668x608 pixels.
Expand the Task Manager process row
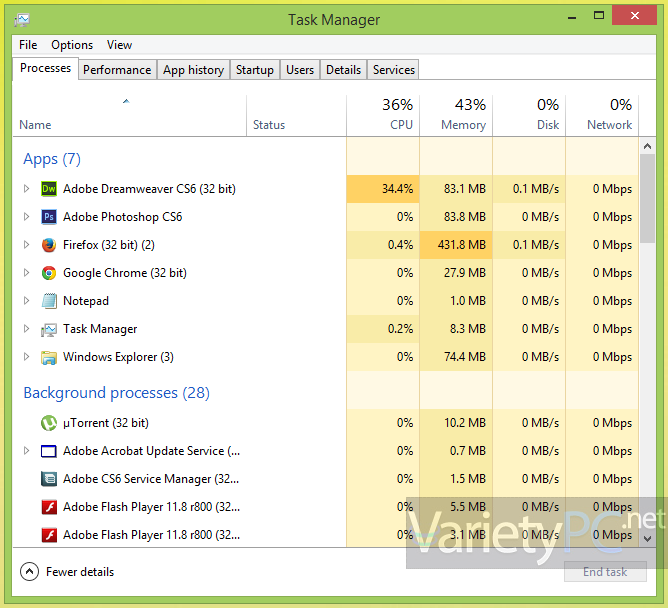[x=26, y=329]
